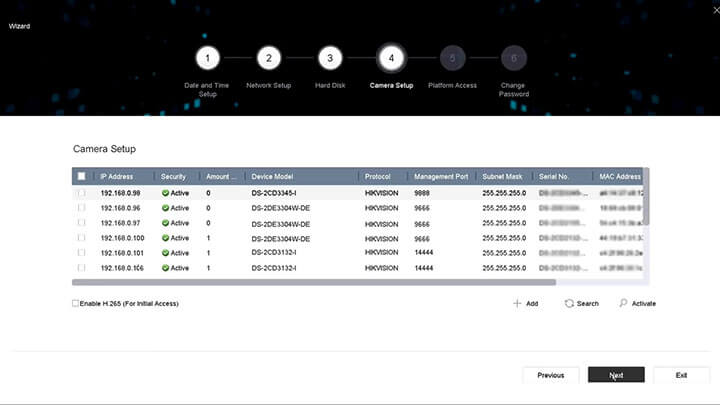Enable H.265 for Initial Access checkbox

[76, 303]
